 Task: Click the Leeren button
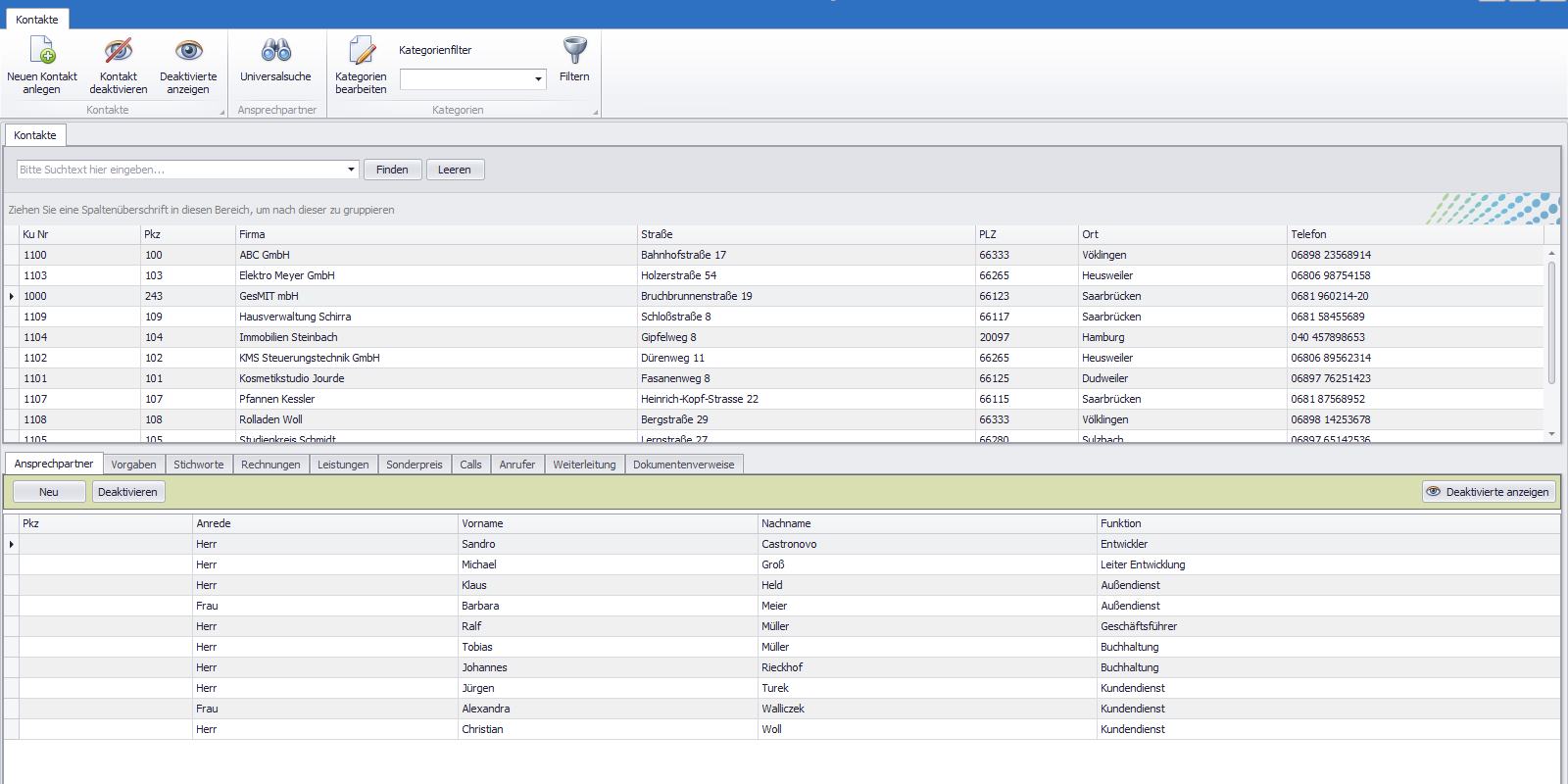tap(454, 170)
